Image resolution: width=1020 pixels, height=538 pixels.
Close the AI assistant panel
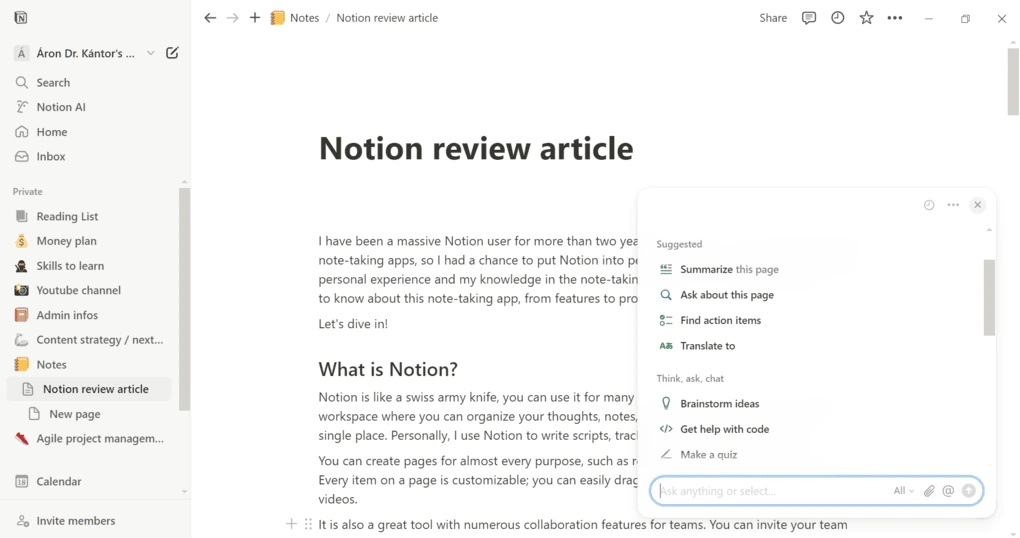click(x=977, y=205)
